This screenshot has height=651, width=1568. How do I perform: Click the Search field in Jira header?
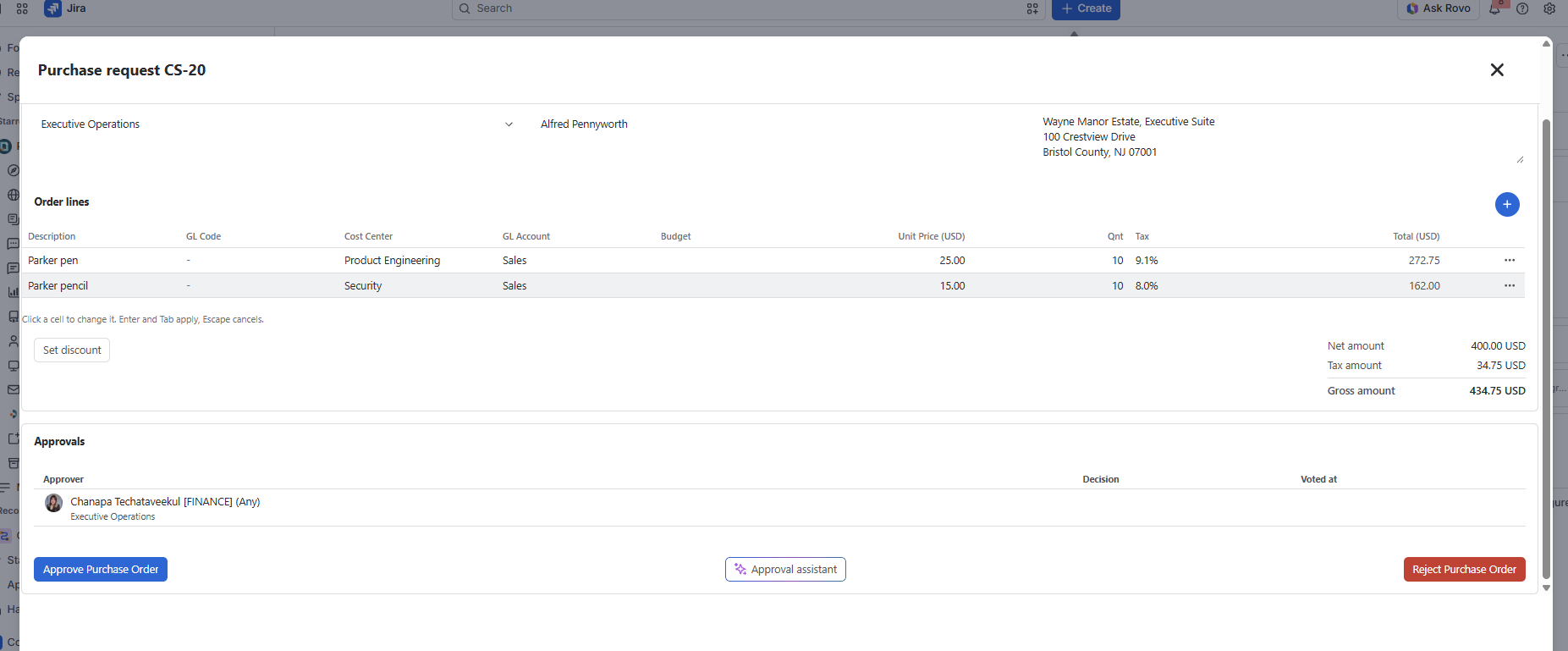pos(749,8)
